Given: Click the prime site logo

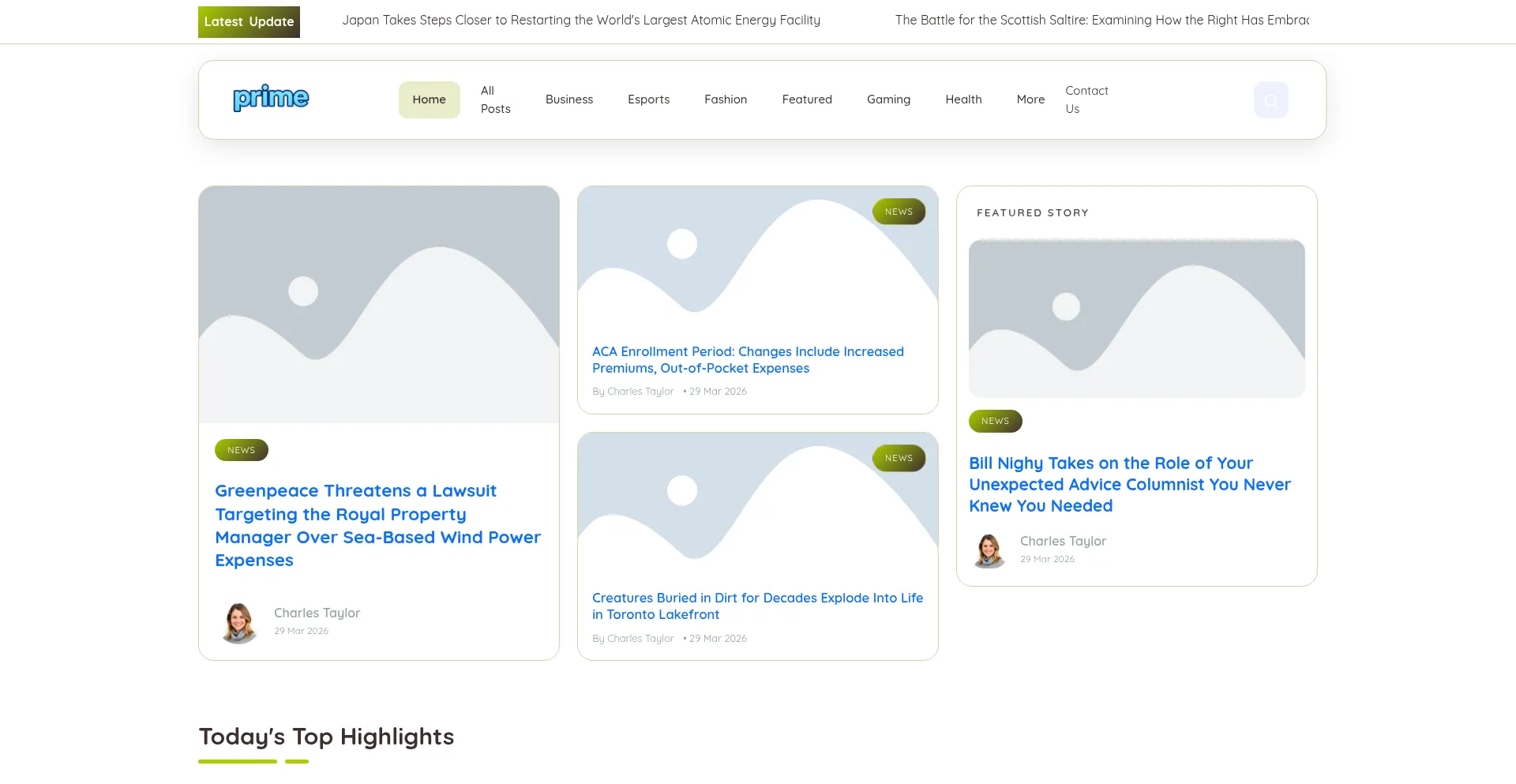Looking at the screenshot, I should pyautogui.click(x=271, y=98).
